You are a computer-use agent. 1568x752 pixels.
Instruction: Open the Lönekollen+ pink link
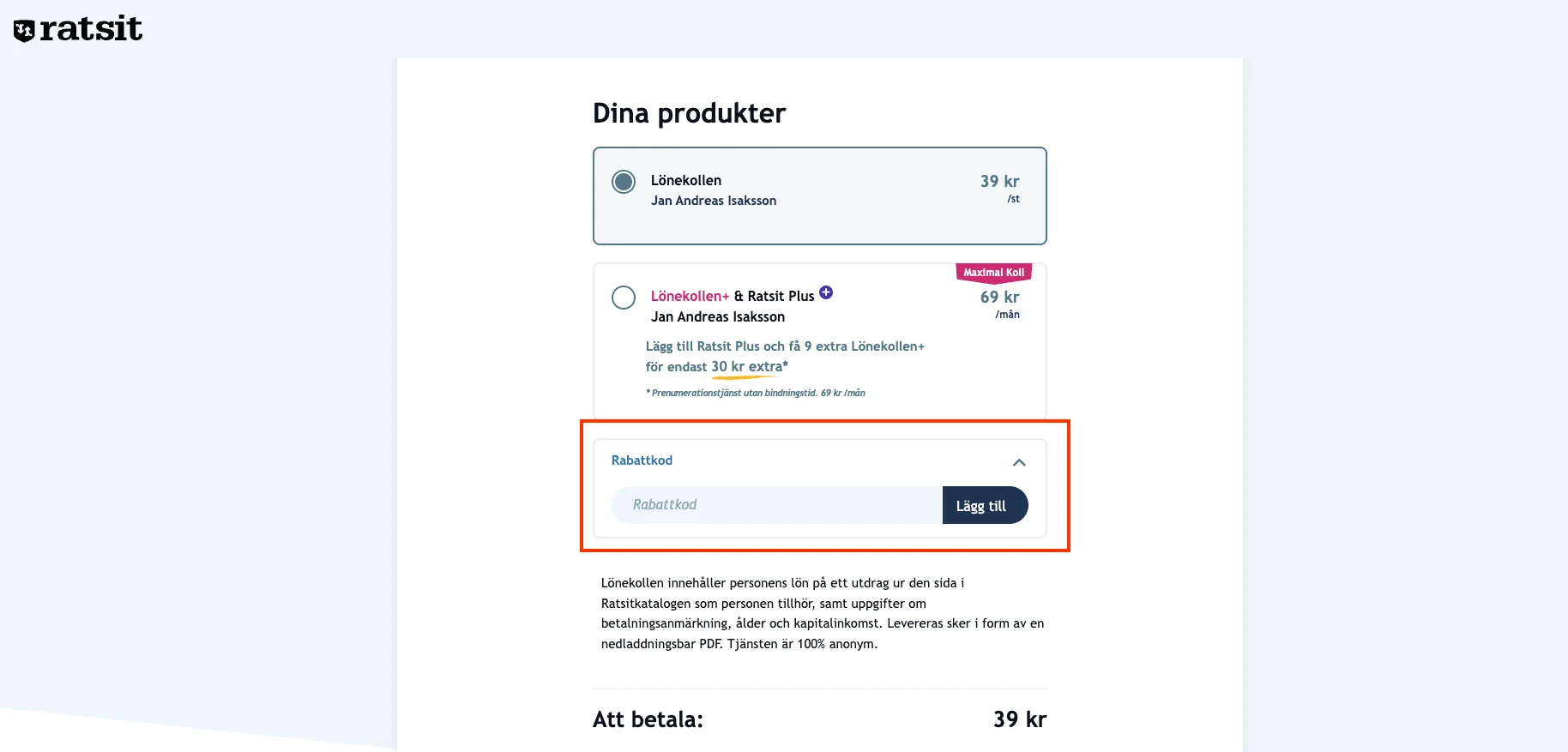tap(689, 296)
